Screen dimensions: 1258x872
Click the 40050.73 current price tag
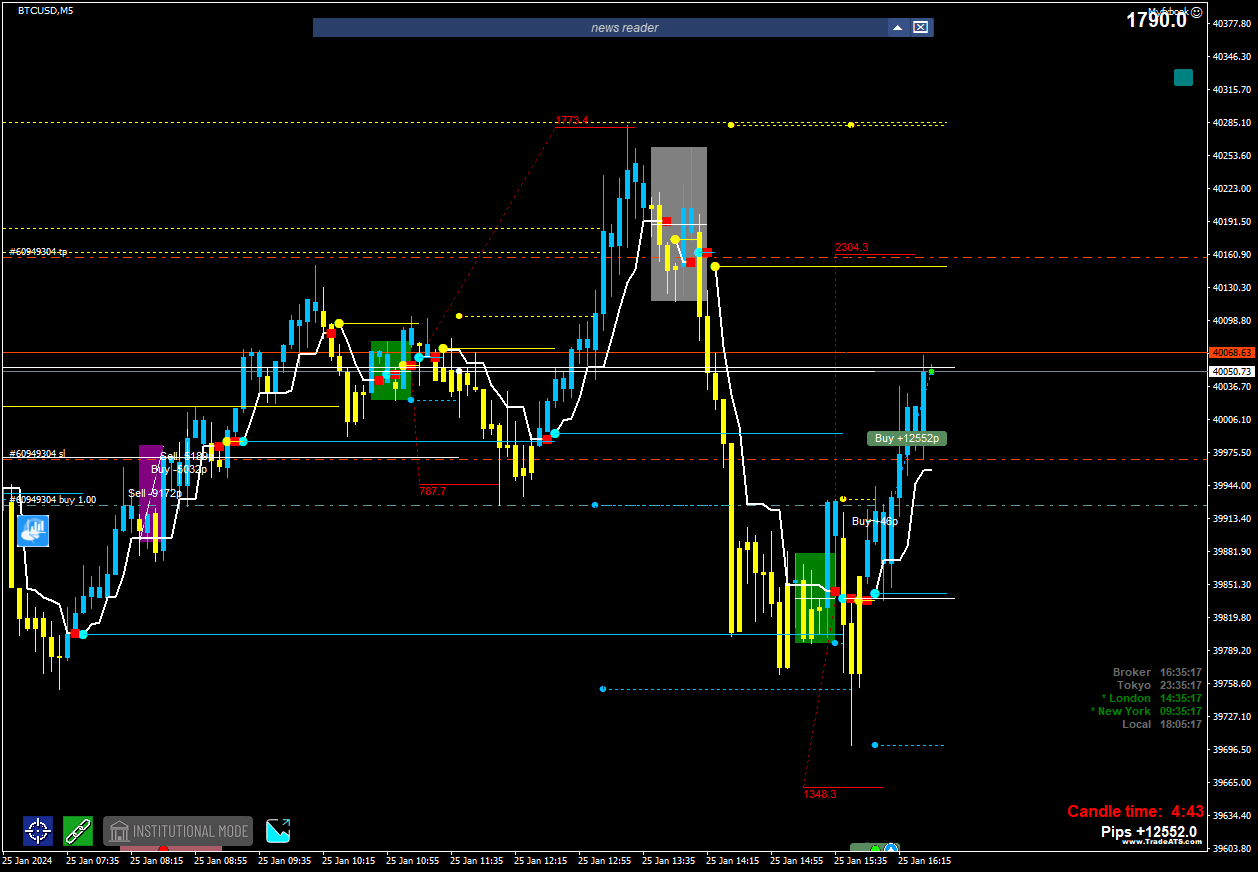click(x=1231, y=371)
